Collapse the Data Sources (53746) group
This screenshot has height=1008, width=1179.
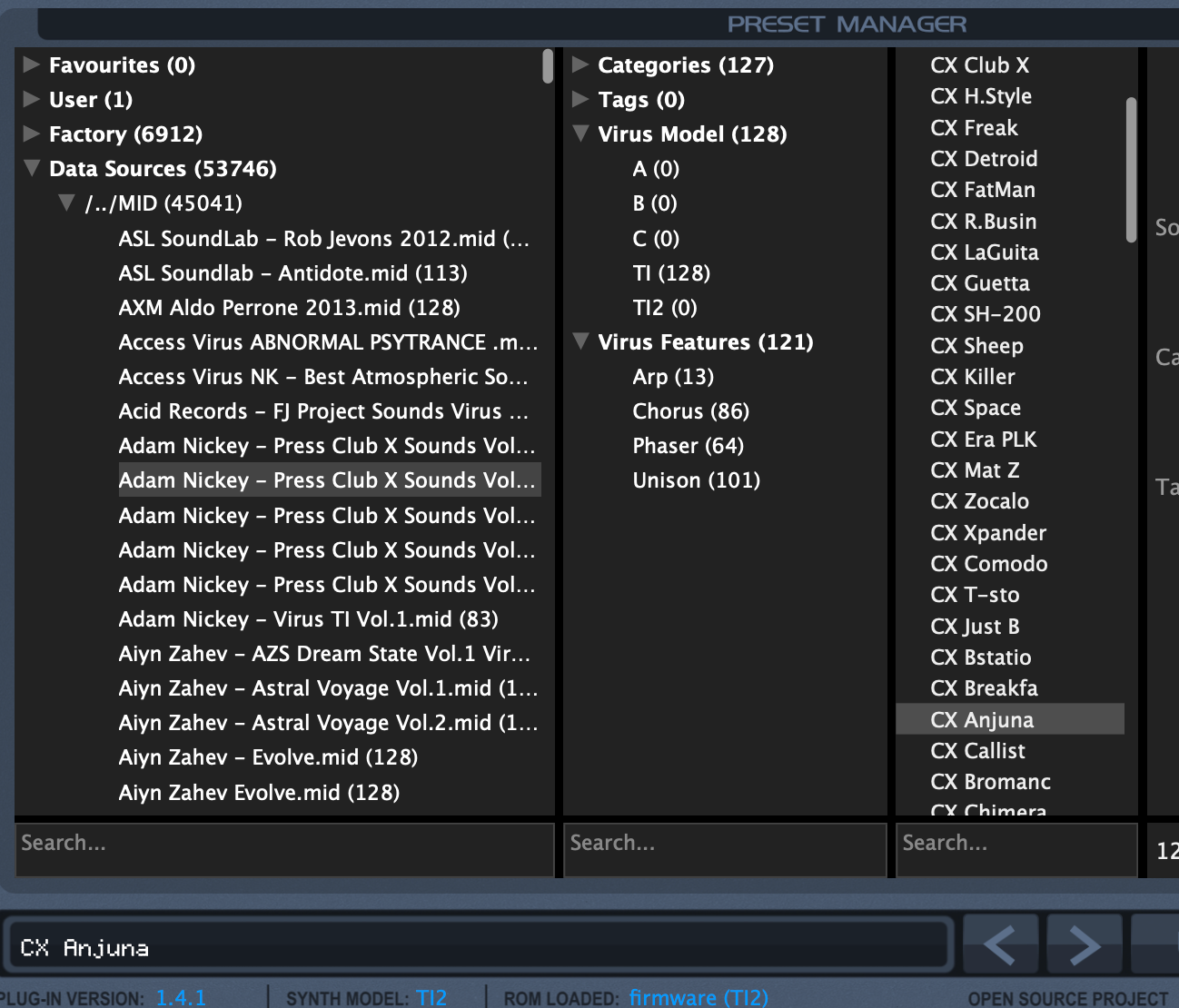point(32,168)
